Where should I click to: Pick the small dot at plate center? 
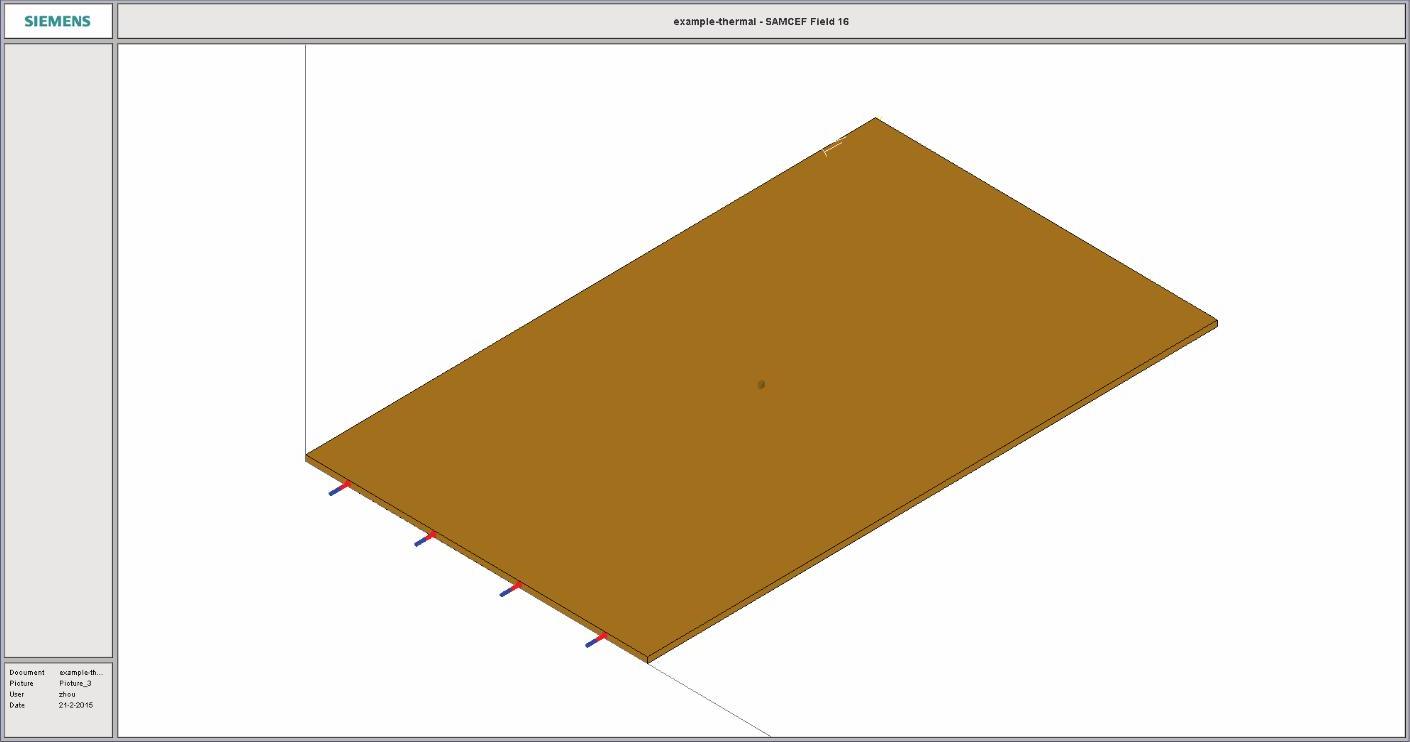(761, 384)
